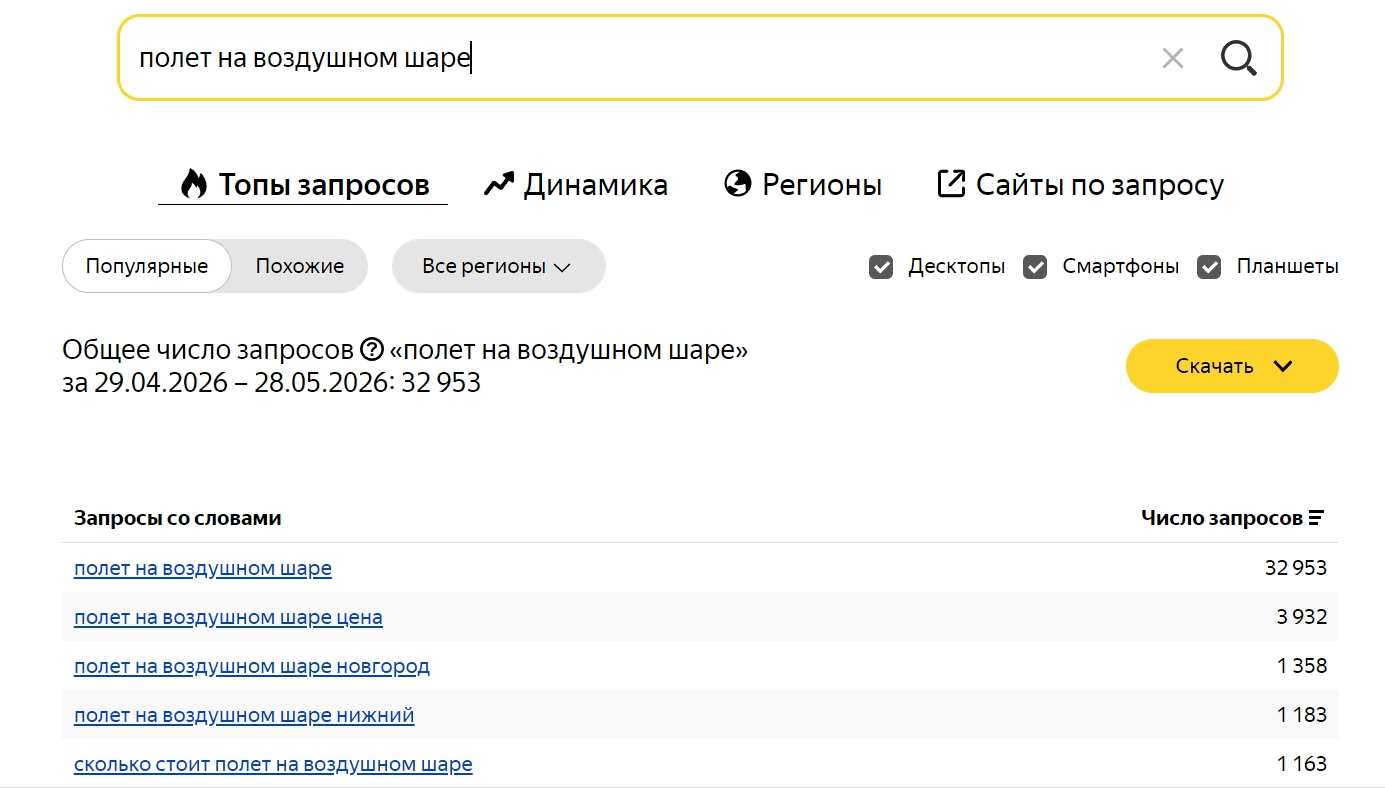Open the Топы запросов tab
This screenshot has width=1385, height=788.
pyautogui.click(x=303, y=184)
